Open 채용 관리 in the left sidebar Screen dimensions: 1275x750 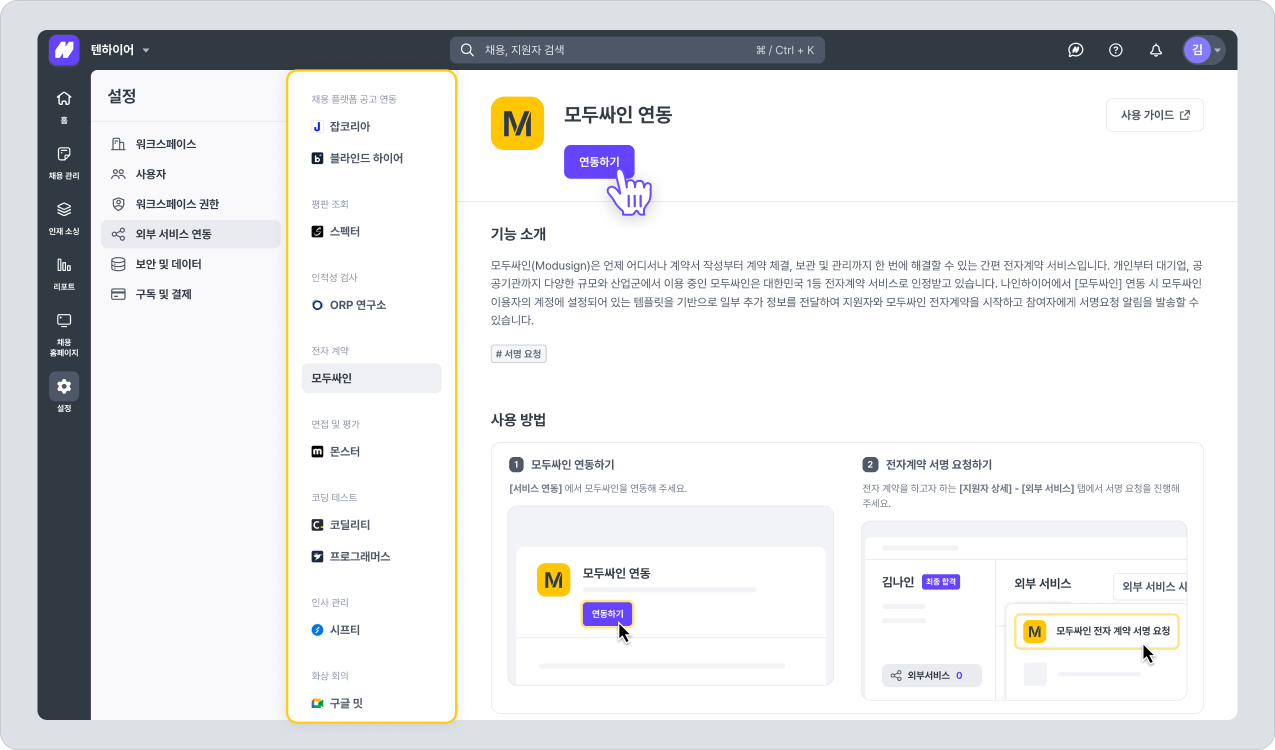[x=64, y=162]
